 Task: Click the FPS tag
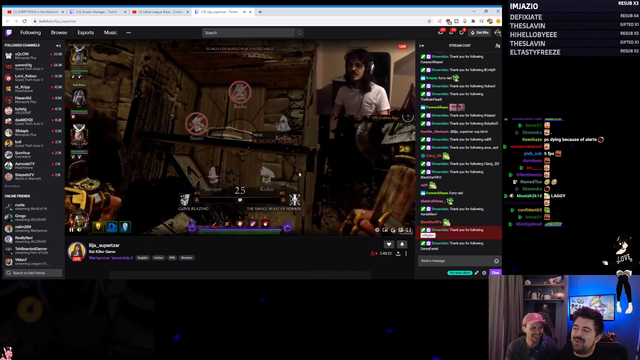[x=172, y=258]
